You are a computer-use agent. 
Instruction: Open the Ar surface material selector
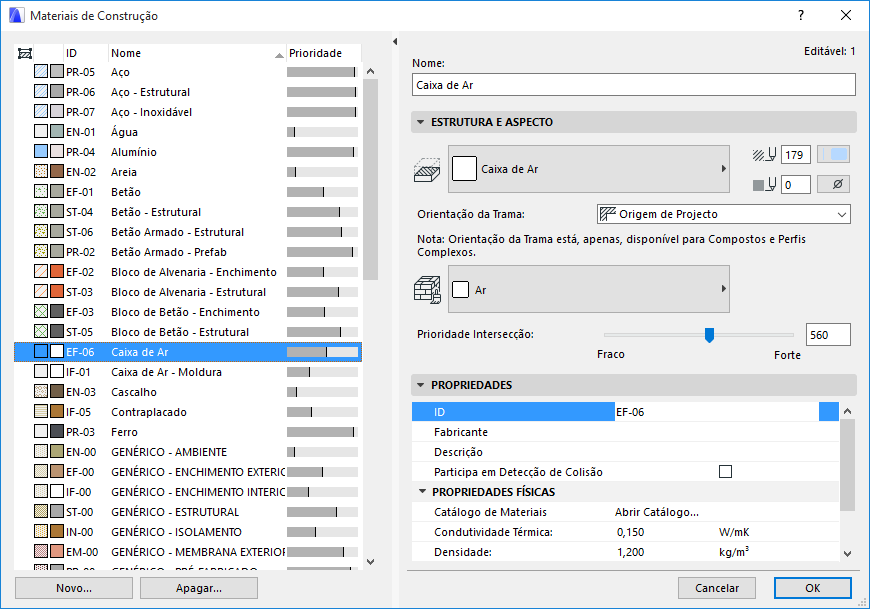[589, 289]
